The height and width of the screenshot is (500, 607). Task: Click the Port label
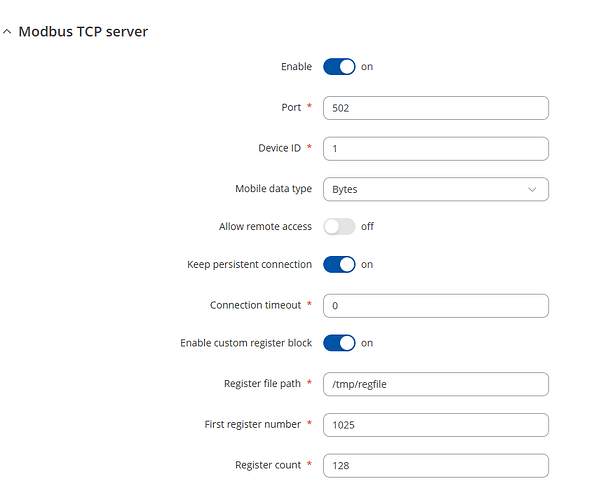(292, 108)
